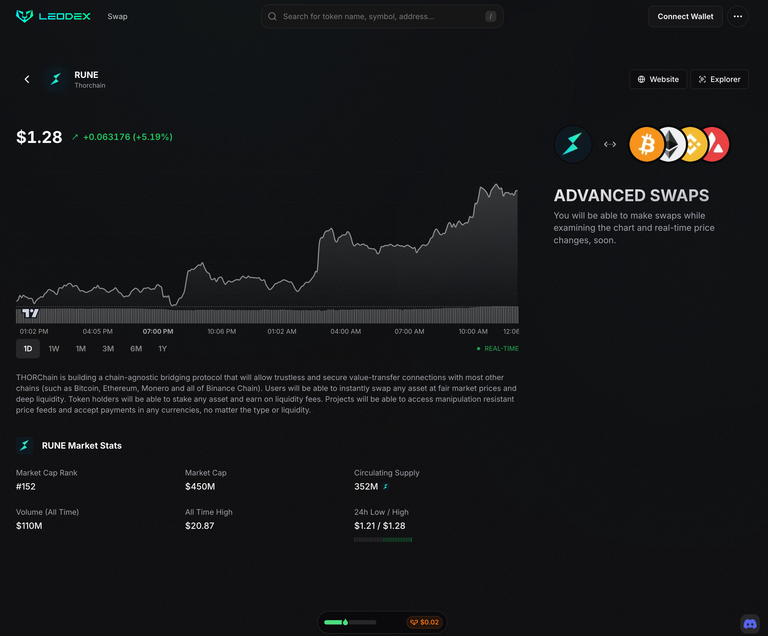The height and width of the screenshot is (636, 768).
Task: Click the green progress bar at bottom
Action: (x=350, y=622)
